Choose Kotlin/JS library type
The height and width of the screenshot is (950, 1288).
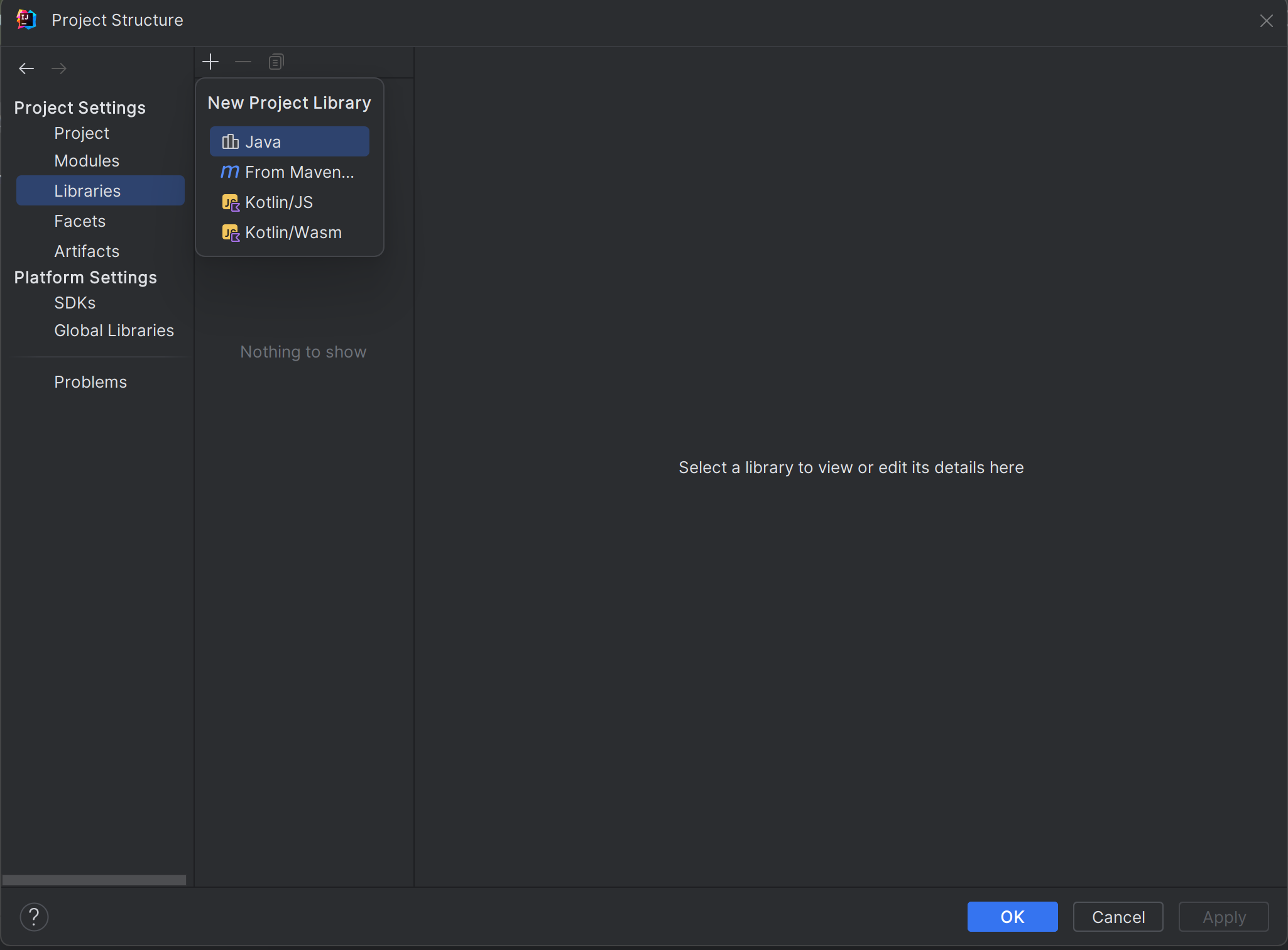290,202
